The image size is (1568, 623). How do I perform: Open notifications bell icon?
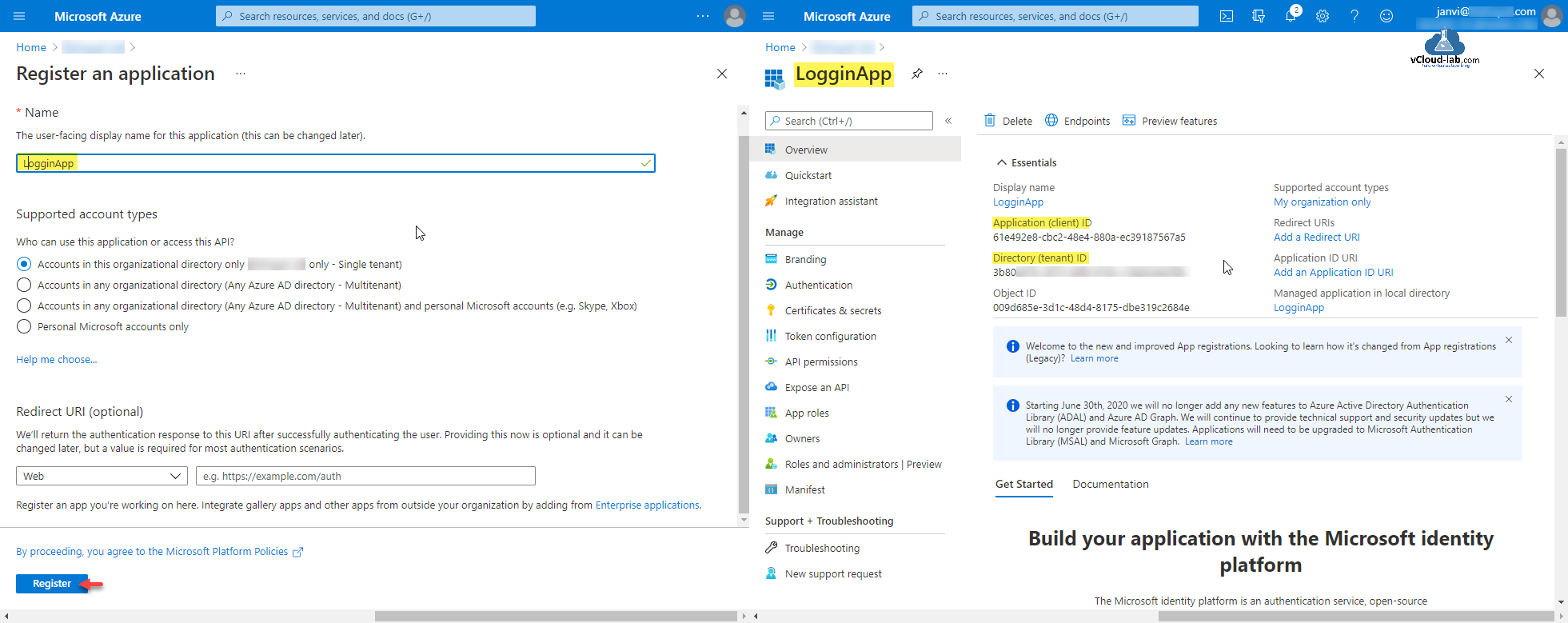[1291, 16]
